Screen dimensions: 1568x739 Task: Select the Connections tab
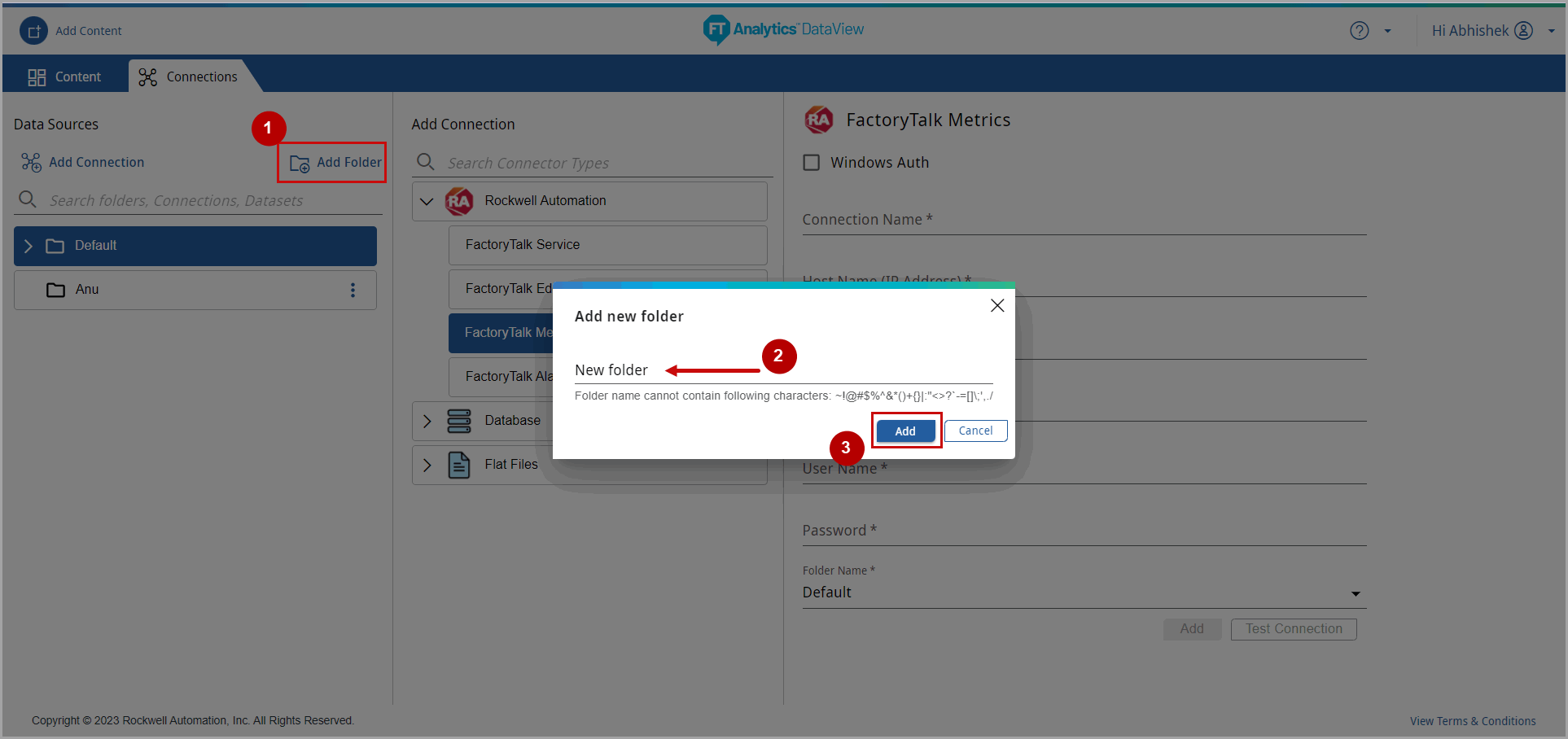coord(188,77)
